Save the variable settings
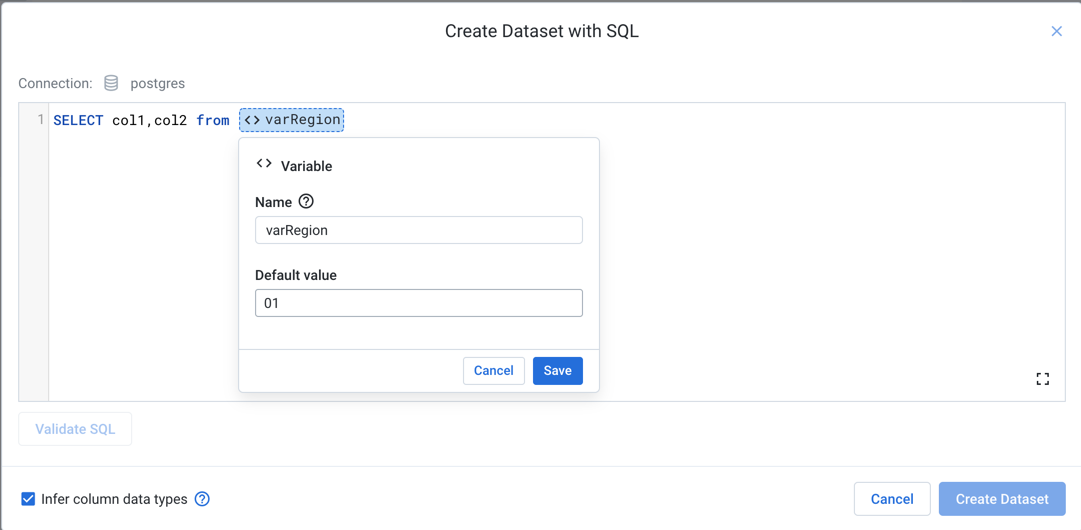 557,371
